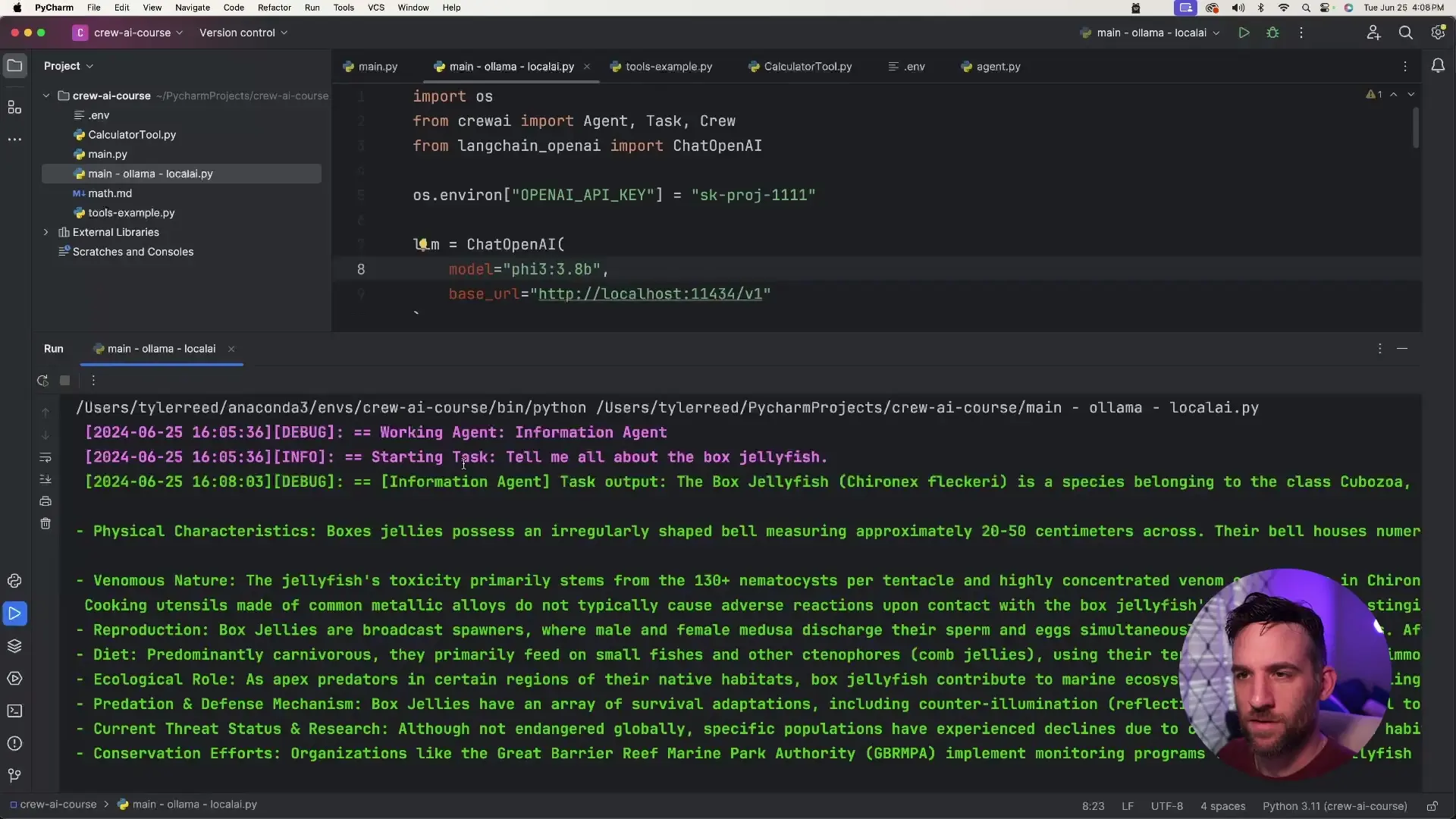Open Run panel options menu

(x=1380, y=349)
